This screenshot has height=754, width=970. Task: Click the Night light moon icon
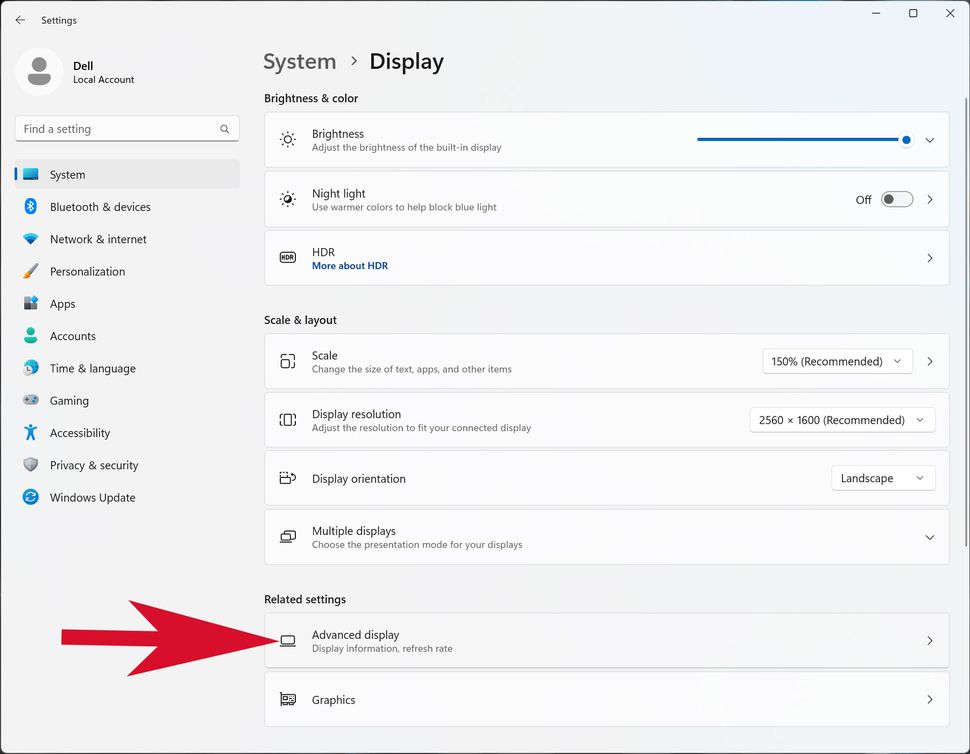(x=288, y=198)
